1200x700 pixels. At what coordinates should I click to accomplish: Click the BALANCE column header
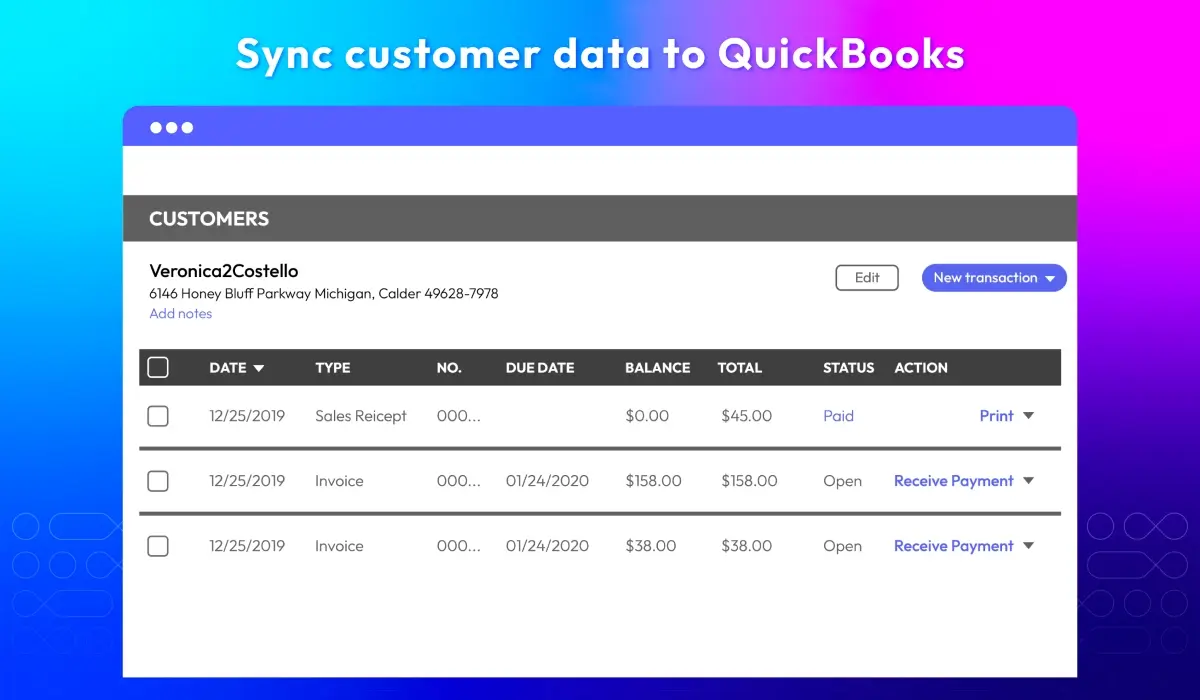pyautogui.click(x=658, y=368)
